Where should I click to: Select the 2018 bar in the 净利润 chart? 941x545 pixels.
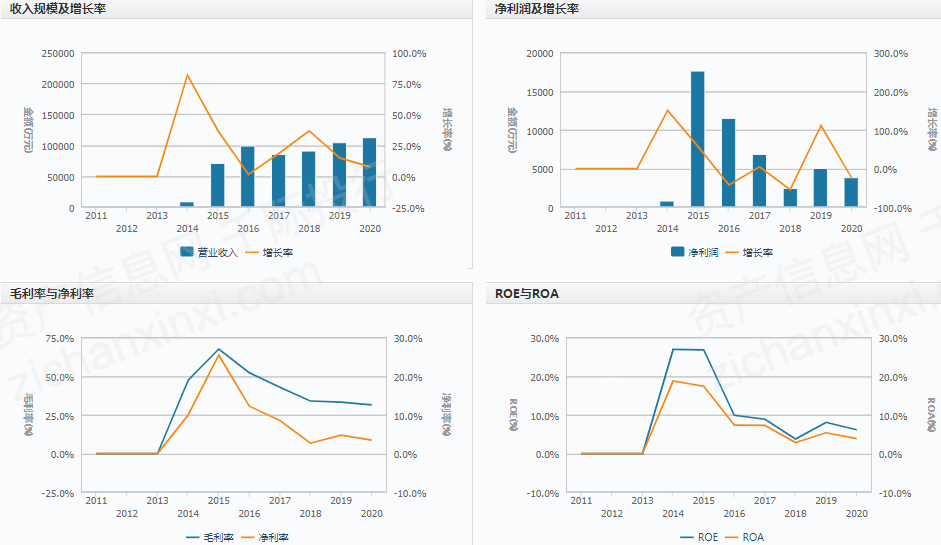click(x=790, y=198)
